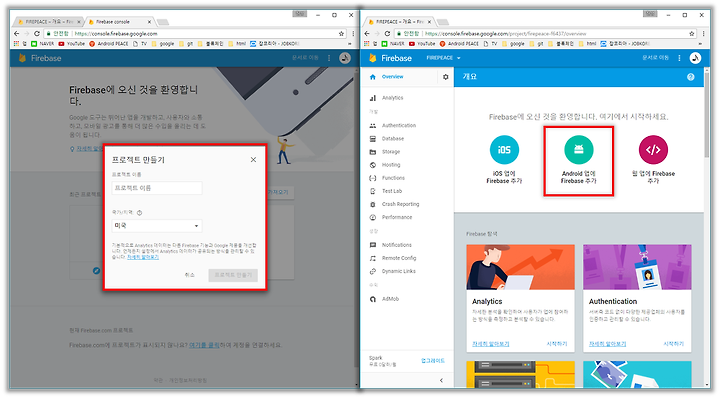Click 시작하기 on the Analytics card
The width and height of the screenshot is (720, 398).
pyautogui.click(x=557, y=344)
